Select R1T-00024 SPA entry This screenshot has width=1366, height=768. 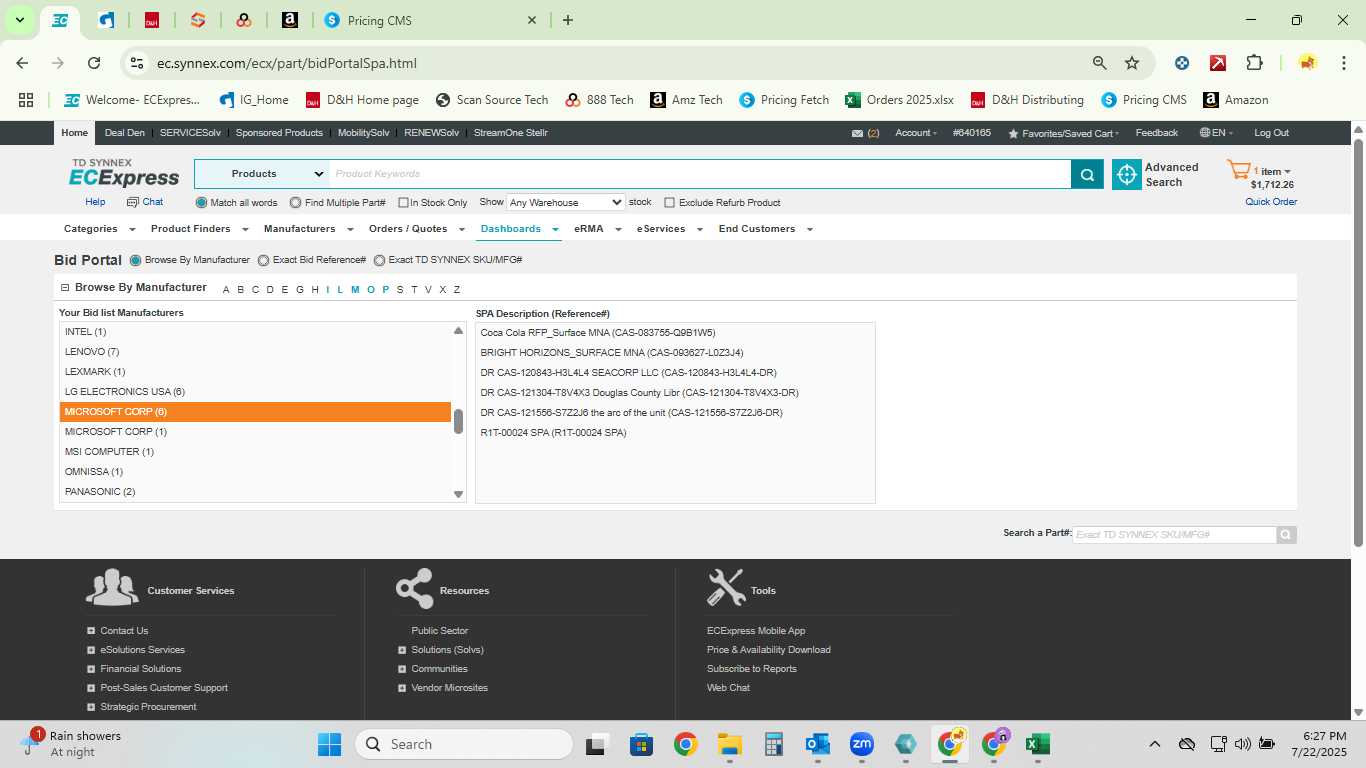(x=553, y=433)
